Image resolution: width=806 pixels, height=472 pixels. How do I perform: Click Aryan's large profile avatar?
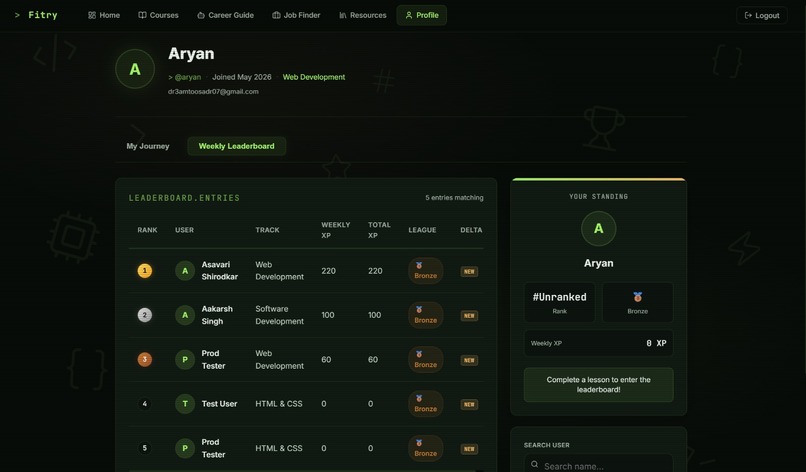pyautogui.click(x=135, y=69)
